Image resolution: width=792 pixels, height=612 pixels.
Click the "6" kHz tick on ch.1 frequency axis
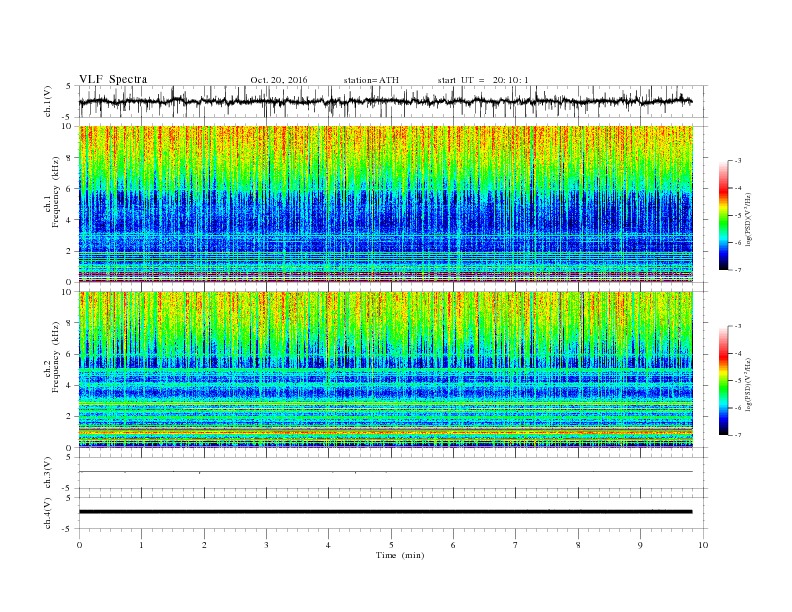point(70,189)
